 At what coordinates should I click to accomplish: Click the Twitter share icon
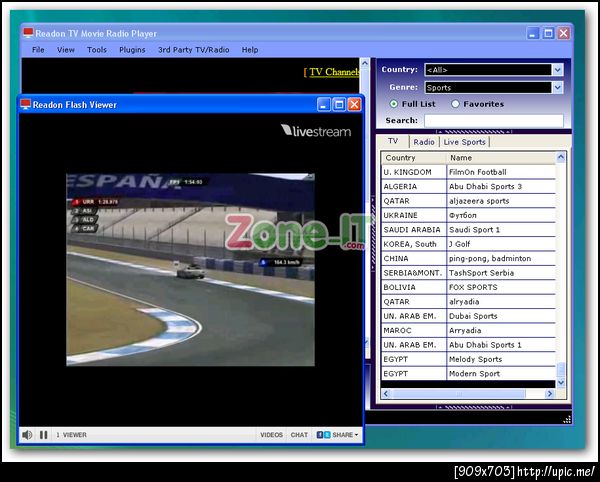pos(327,435)
